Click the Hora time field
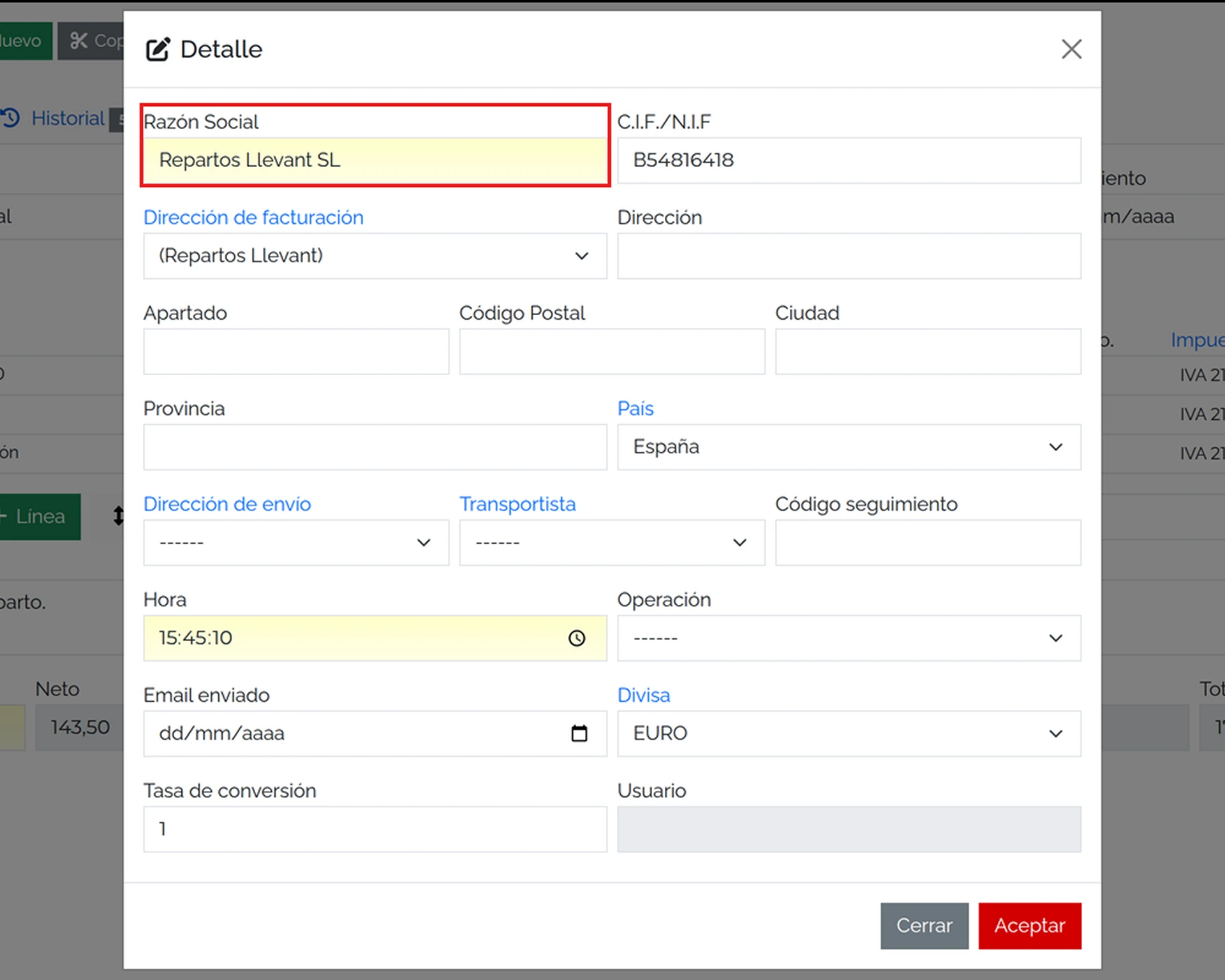The height and width of the screenshot is (980, 1225). (375, 638)
